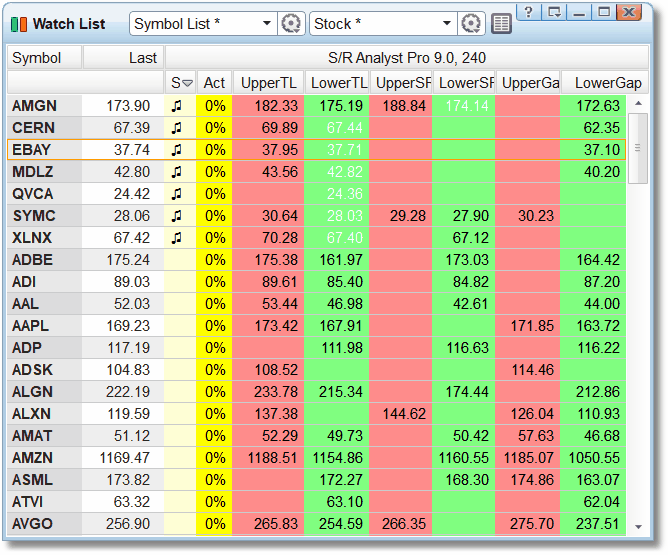Click the window pop-out menu icon

point(554,12)
